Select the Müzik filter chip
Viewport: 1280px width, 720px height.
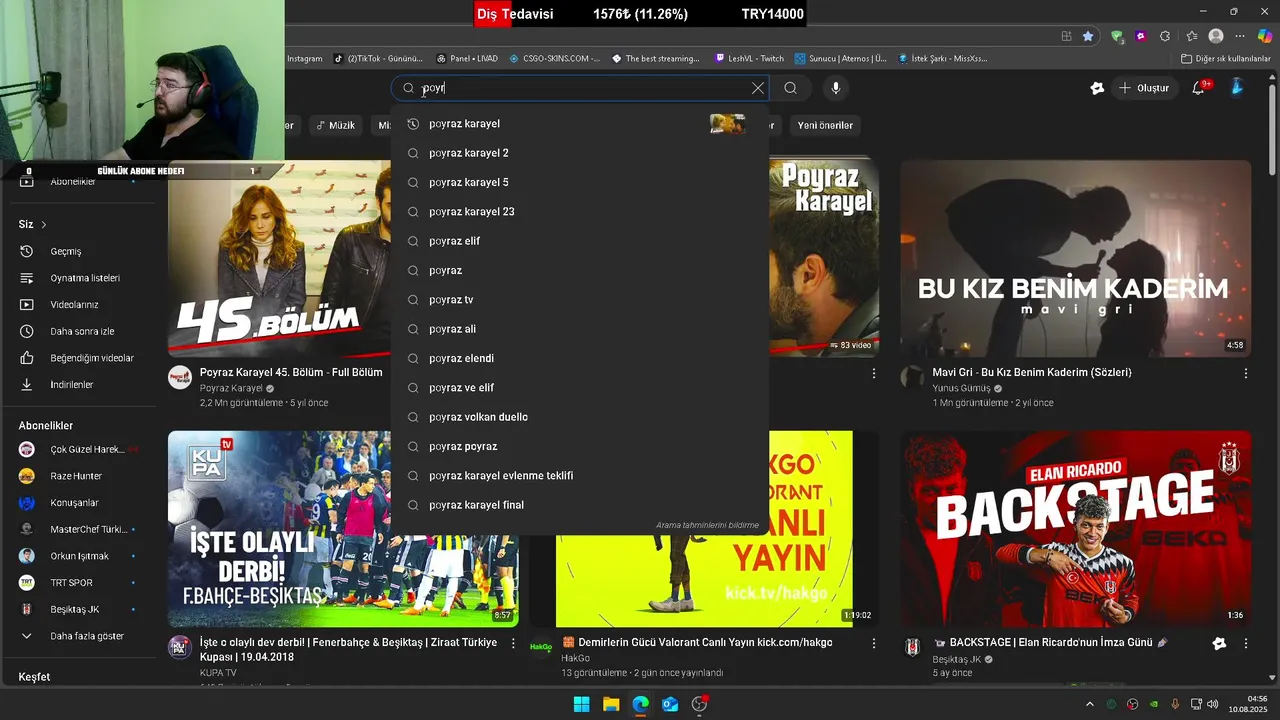[x=335, y=125]
